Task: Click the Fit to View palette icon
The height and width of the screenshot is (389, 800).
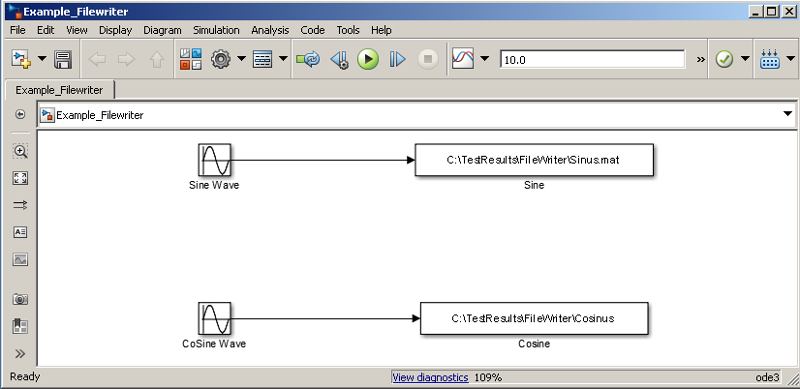Action: point(20,178)
